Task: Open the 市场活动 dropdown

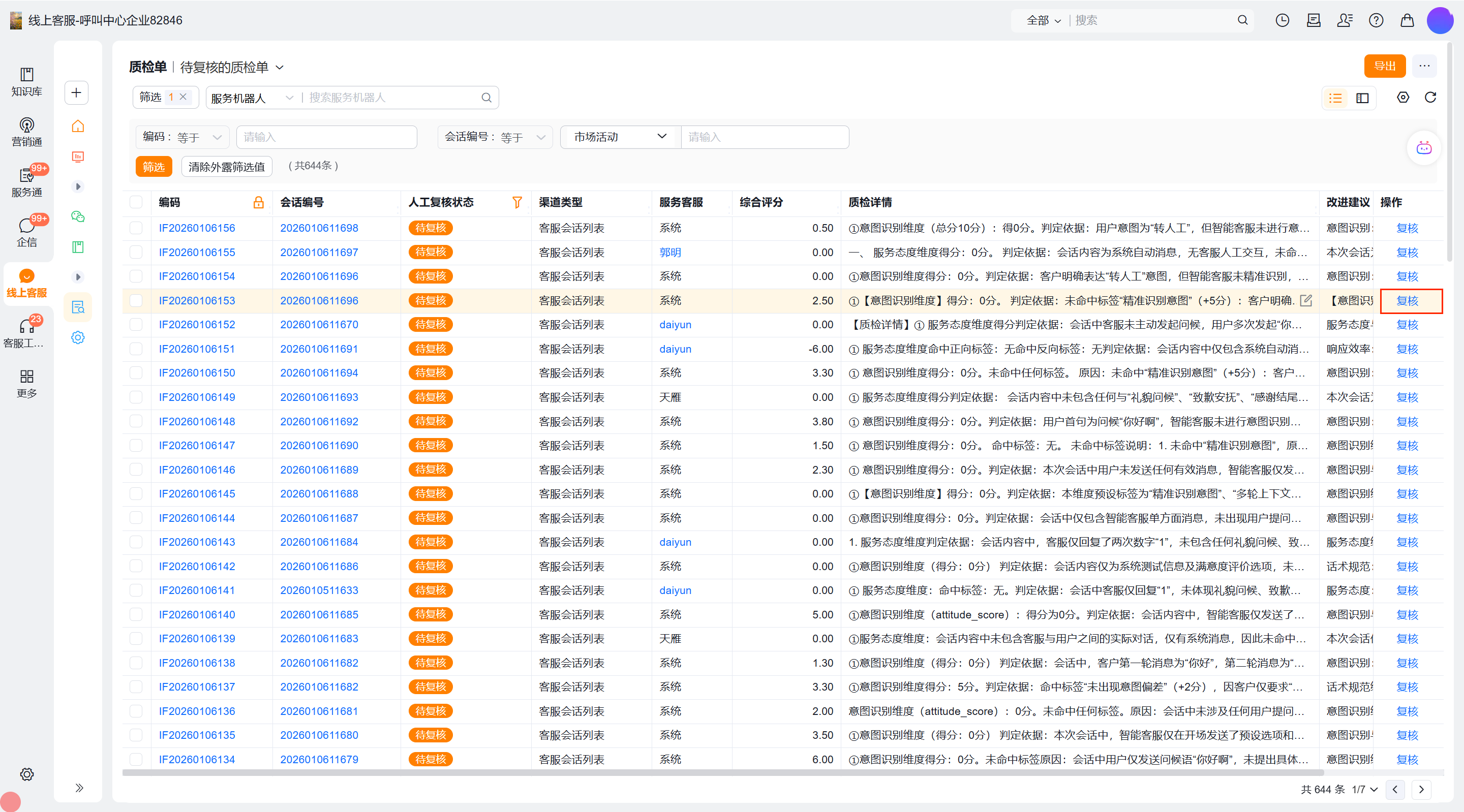Action: point(620,137)
